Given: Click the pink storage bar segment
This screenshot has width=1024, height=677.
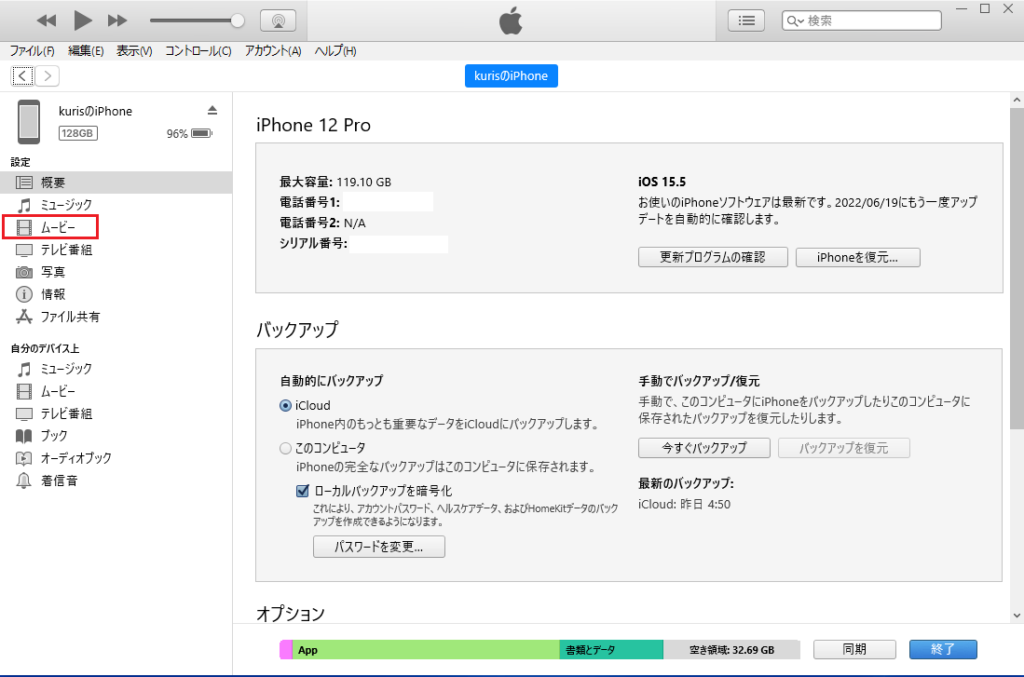Looking at the screenshot, I should (285, 650).
